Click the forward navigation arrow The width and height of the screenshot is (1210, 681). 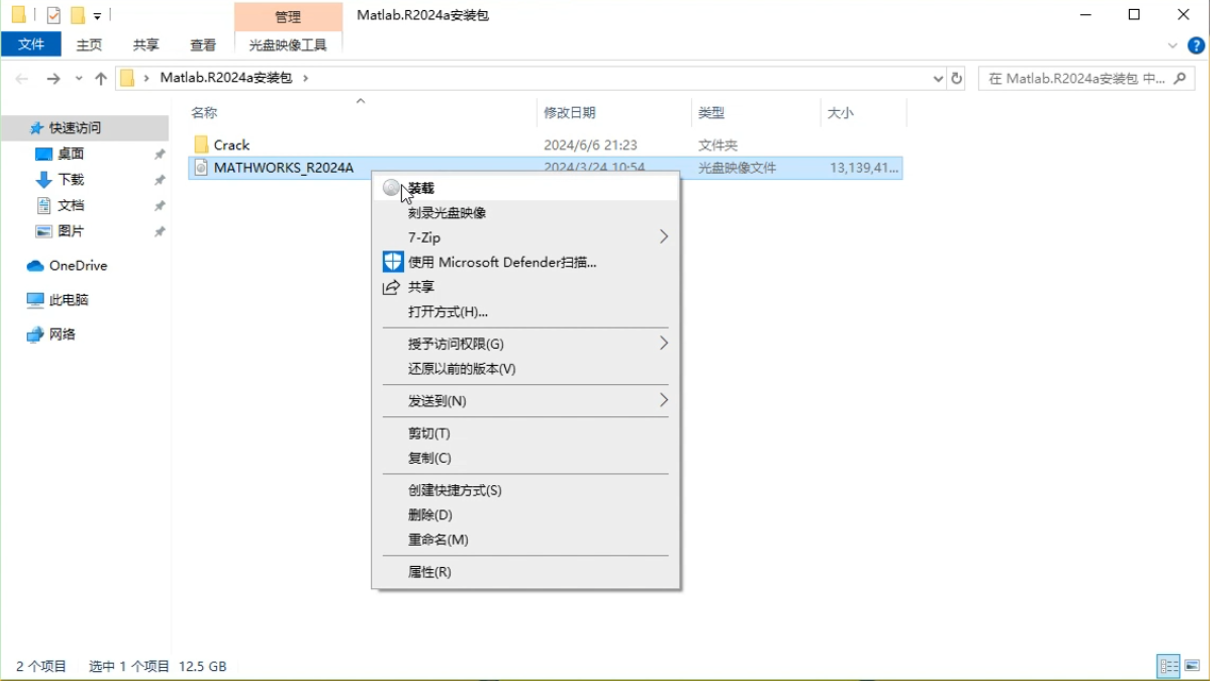click(53, 78)
